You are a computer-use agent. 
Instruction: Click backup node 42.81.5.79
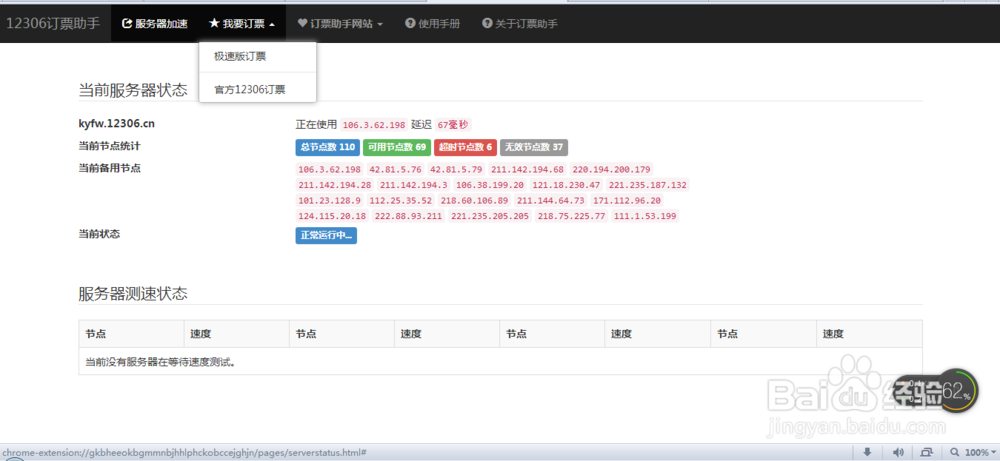(456, 170)
